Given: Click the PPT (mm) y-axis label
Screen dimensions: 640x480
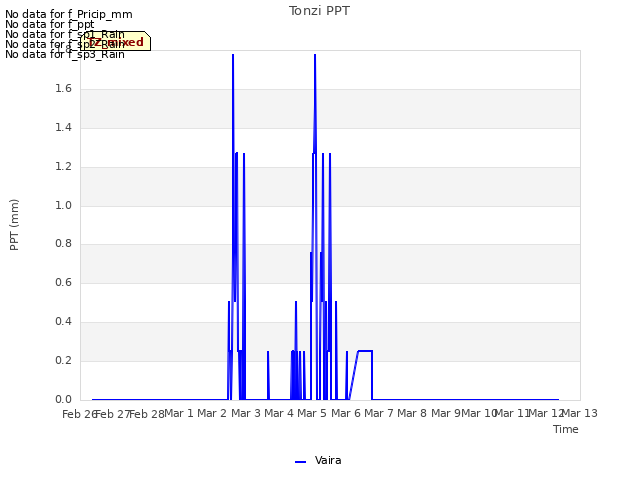Looking at the screenshot, I should (x=14, y=224).
